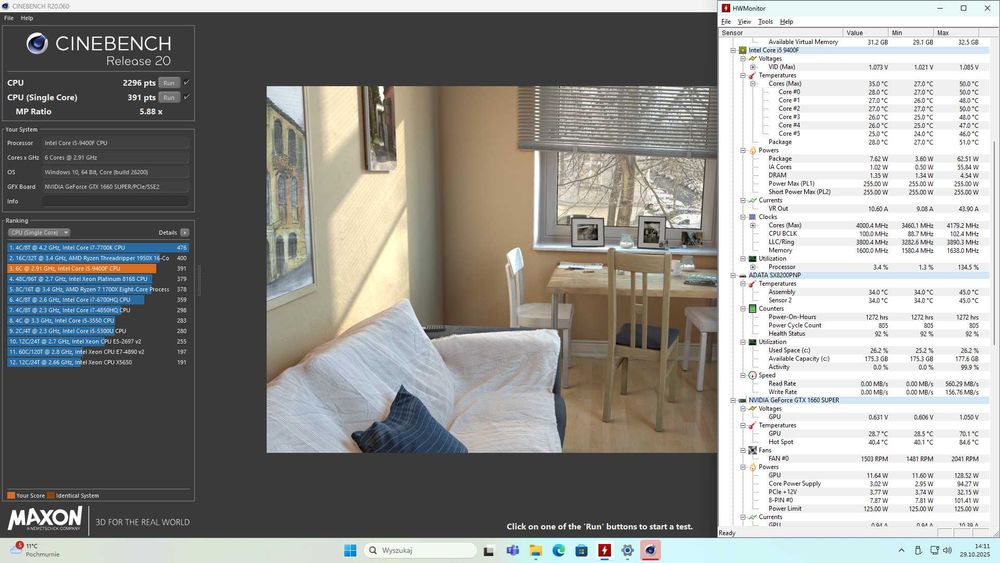Toggle the checkmark next to the CPU test
Viewport: 1000px width, 563px height.
click(x=186, y=82)
